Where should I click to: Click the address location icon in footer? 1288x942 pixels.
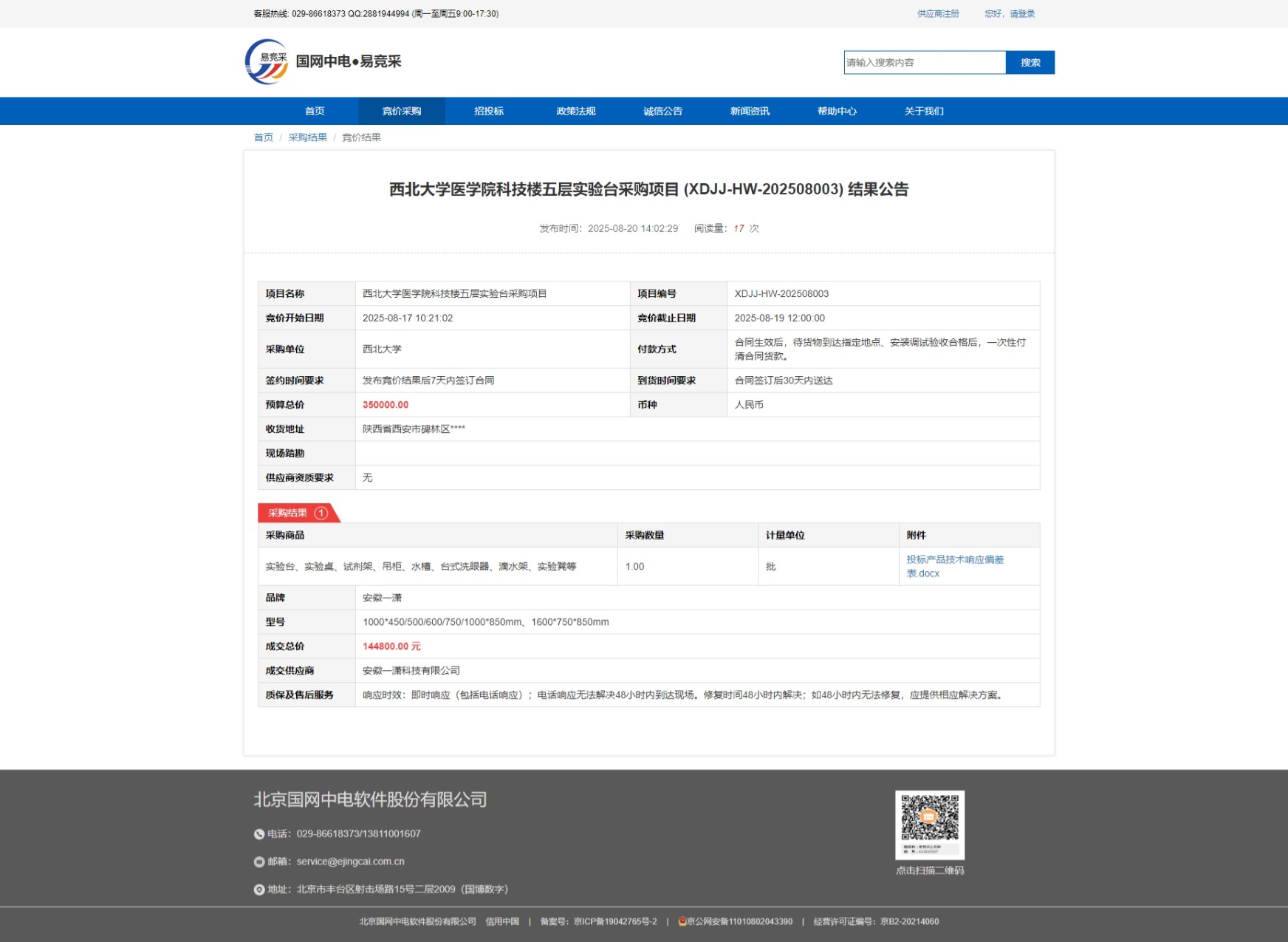[259, 890]
